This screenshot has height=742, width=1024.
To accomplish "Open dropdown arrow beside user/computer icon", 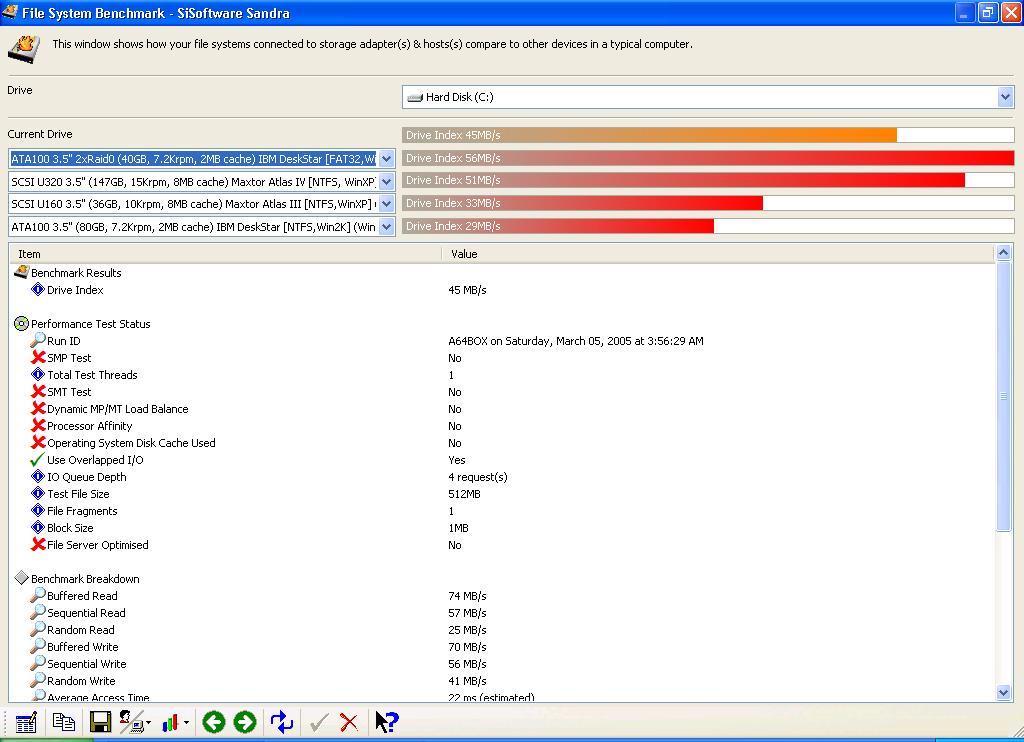I will click(x=149, y=723).
